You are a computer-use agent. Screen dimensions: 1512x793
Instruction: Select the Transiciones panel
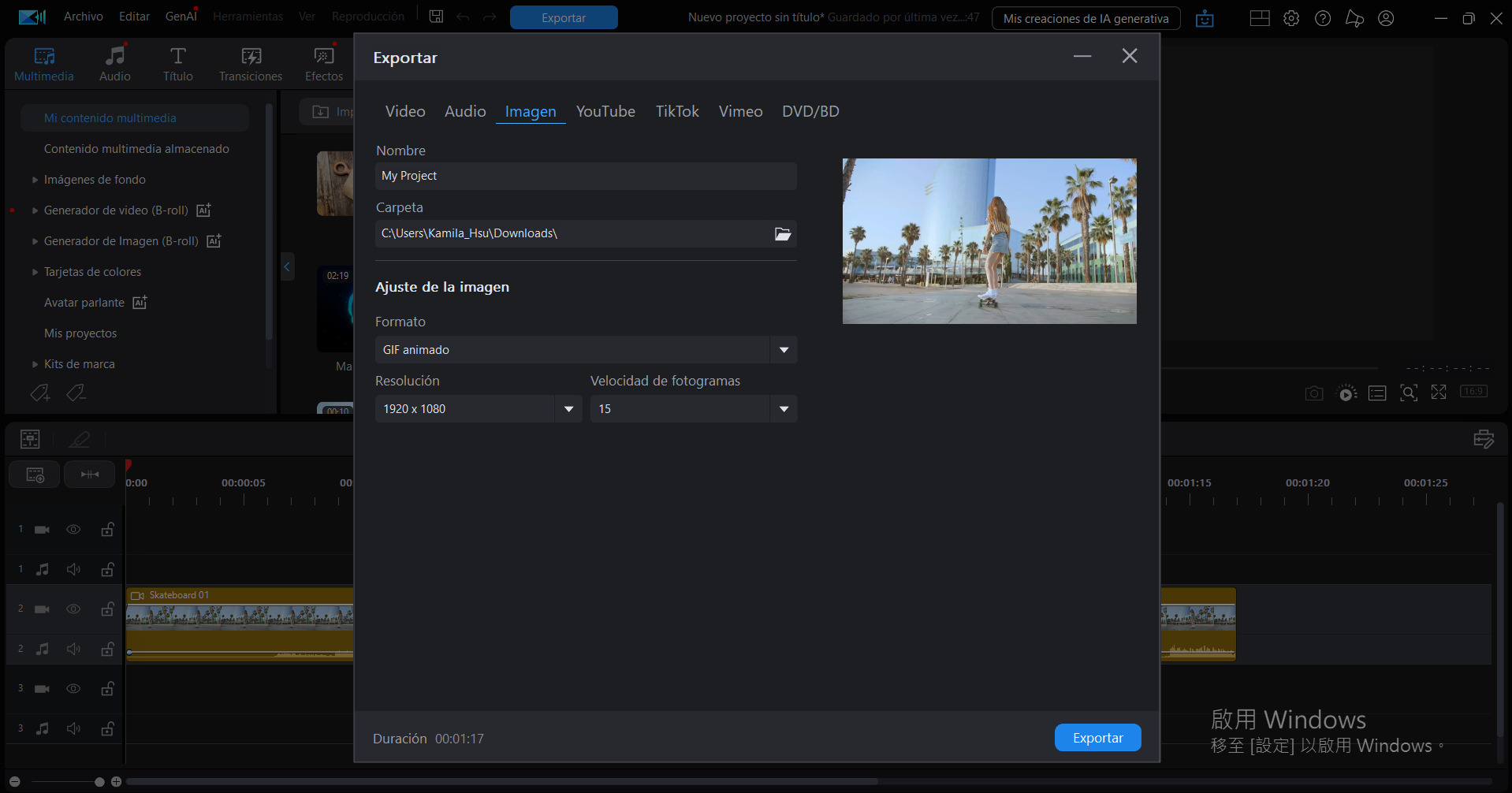pyautogui.click(x=250, y=61)
